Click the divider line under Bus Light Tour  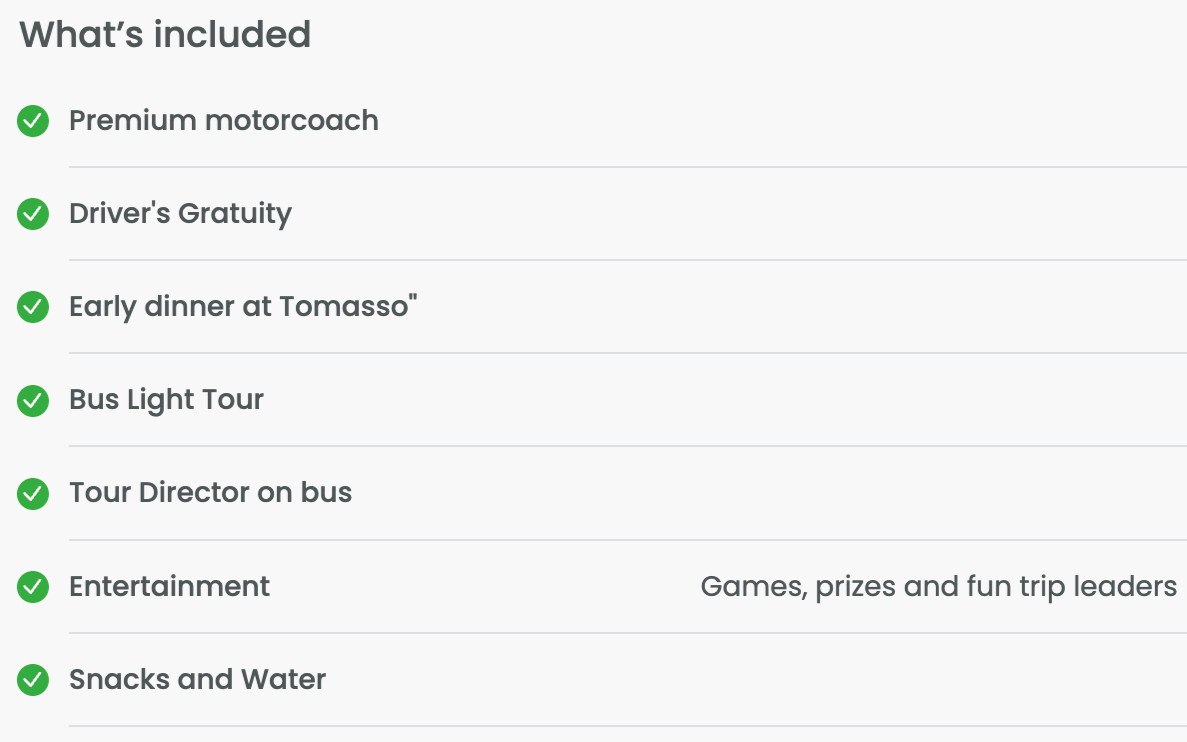(627, 446)
